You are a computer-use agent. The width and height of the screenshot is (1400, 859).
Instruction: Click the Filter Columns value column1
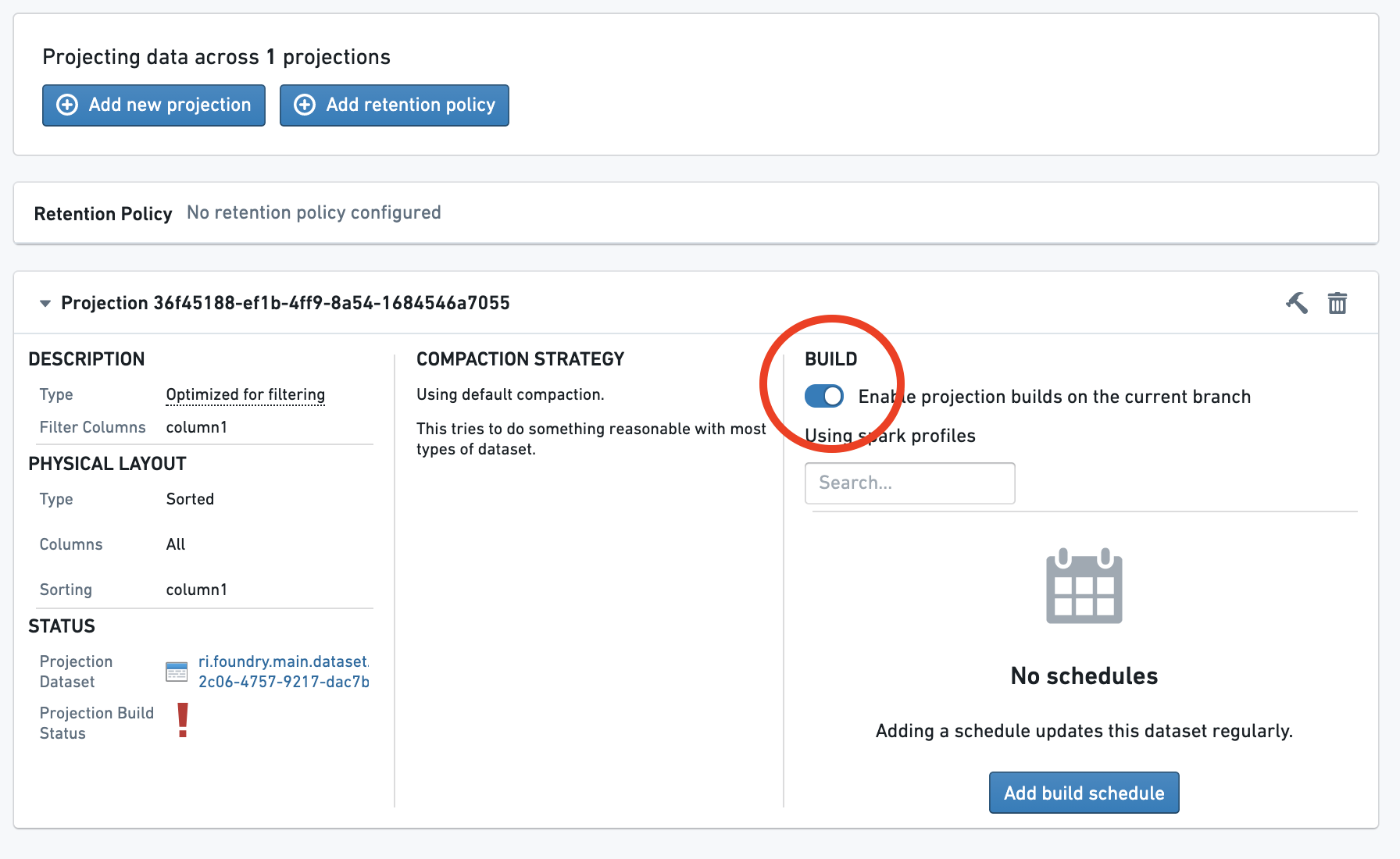point(197,427)
